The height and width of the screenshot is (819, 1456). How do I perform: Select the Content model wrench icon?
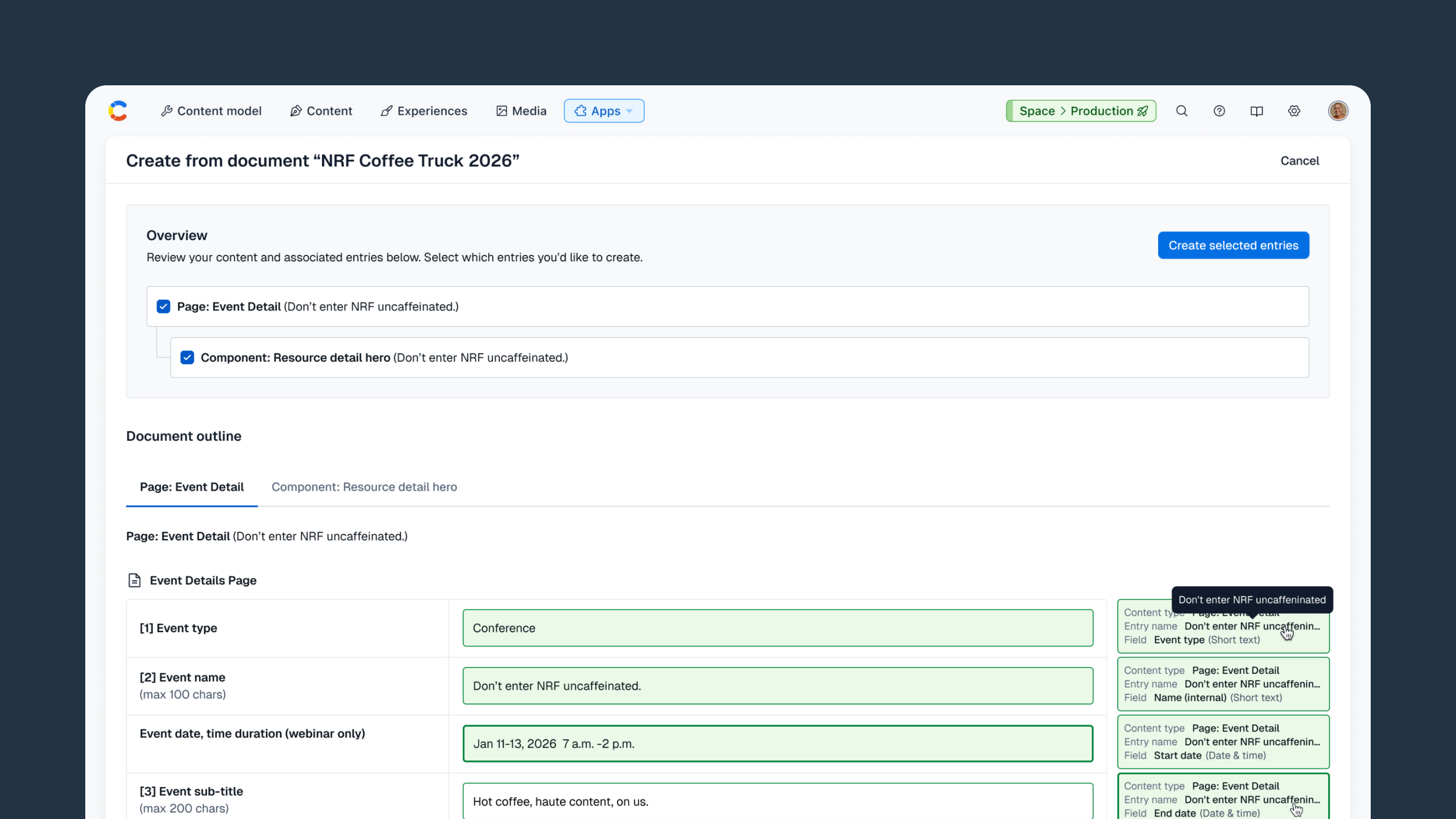168,111
